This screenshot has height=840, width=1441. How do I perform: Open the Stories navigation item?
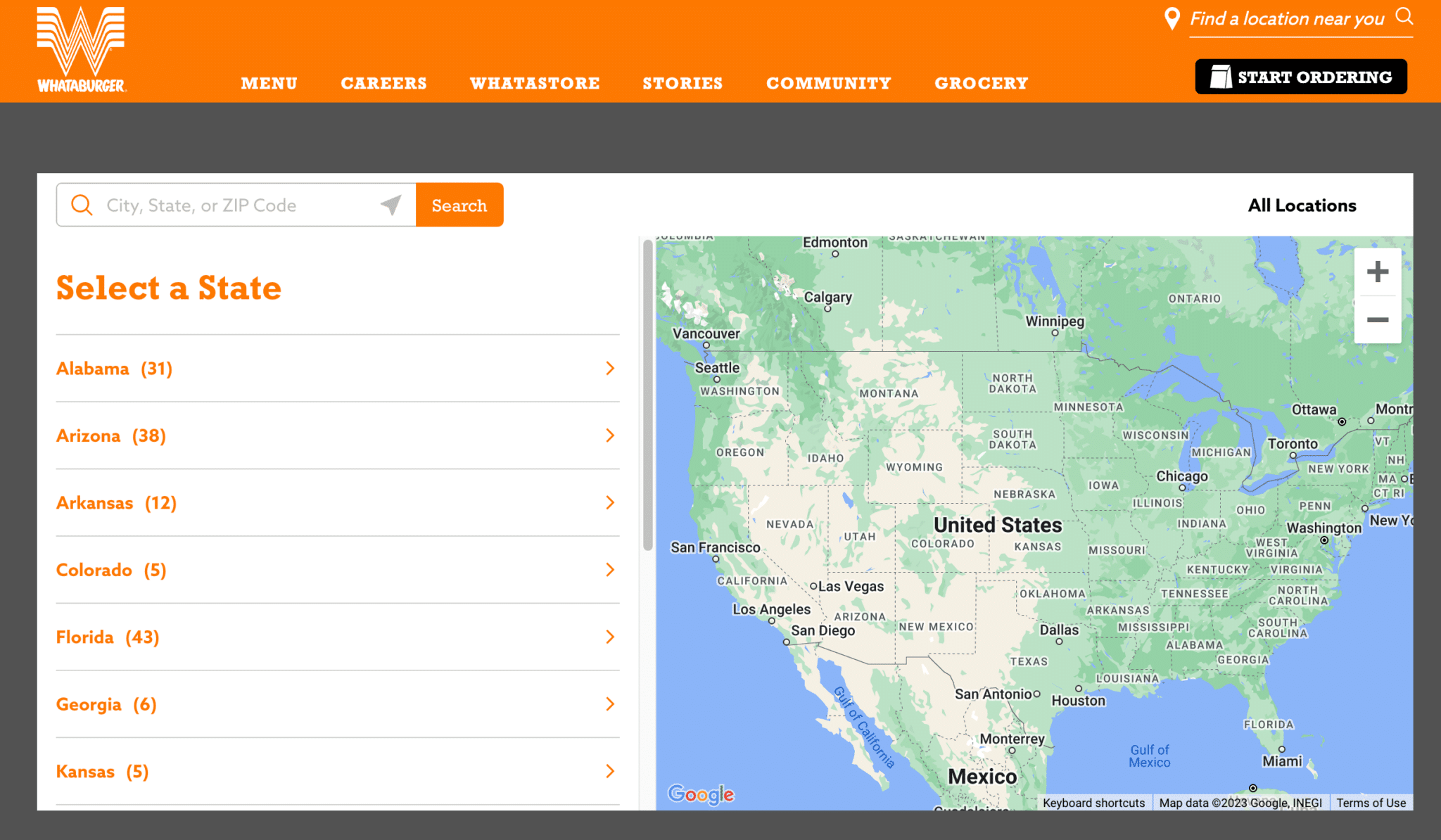coord(683,83)
